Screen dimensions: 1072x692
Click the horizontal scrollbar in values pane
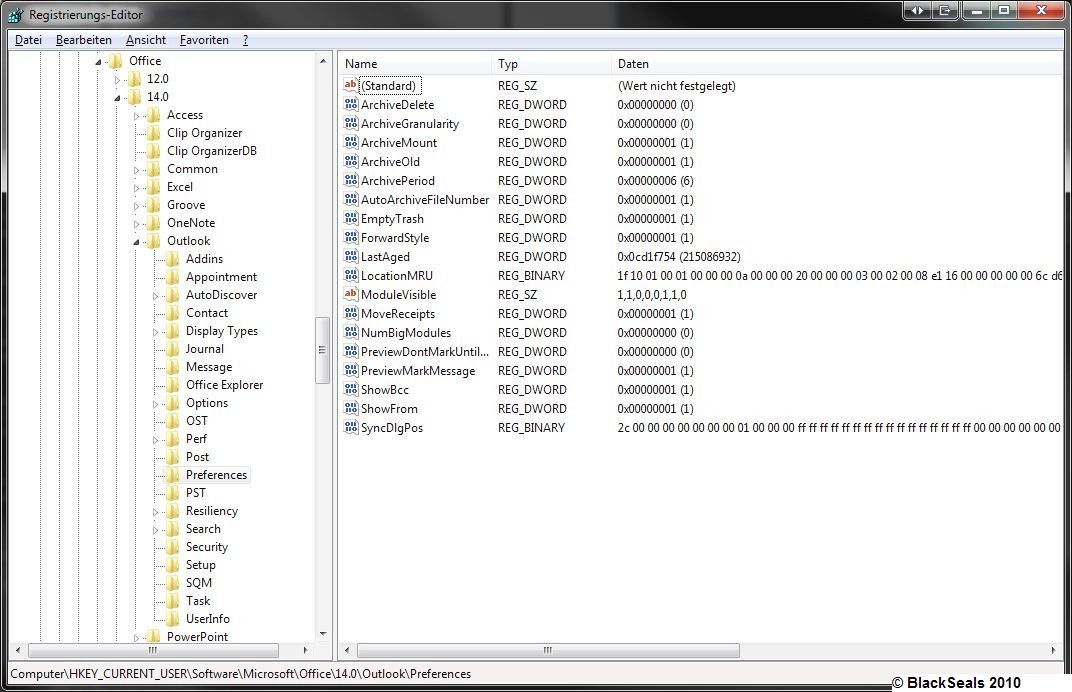[547, 650]
